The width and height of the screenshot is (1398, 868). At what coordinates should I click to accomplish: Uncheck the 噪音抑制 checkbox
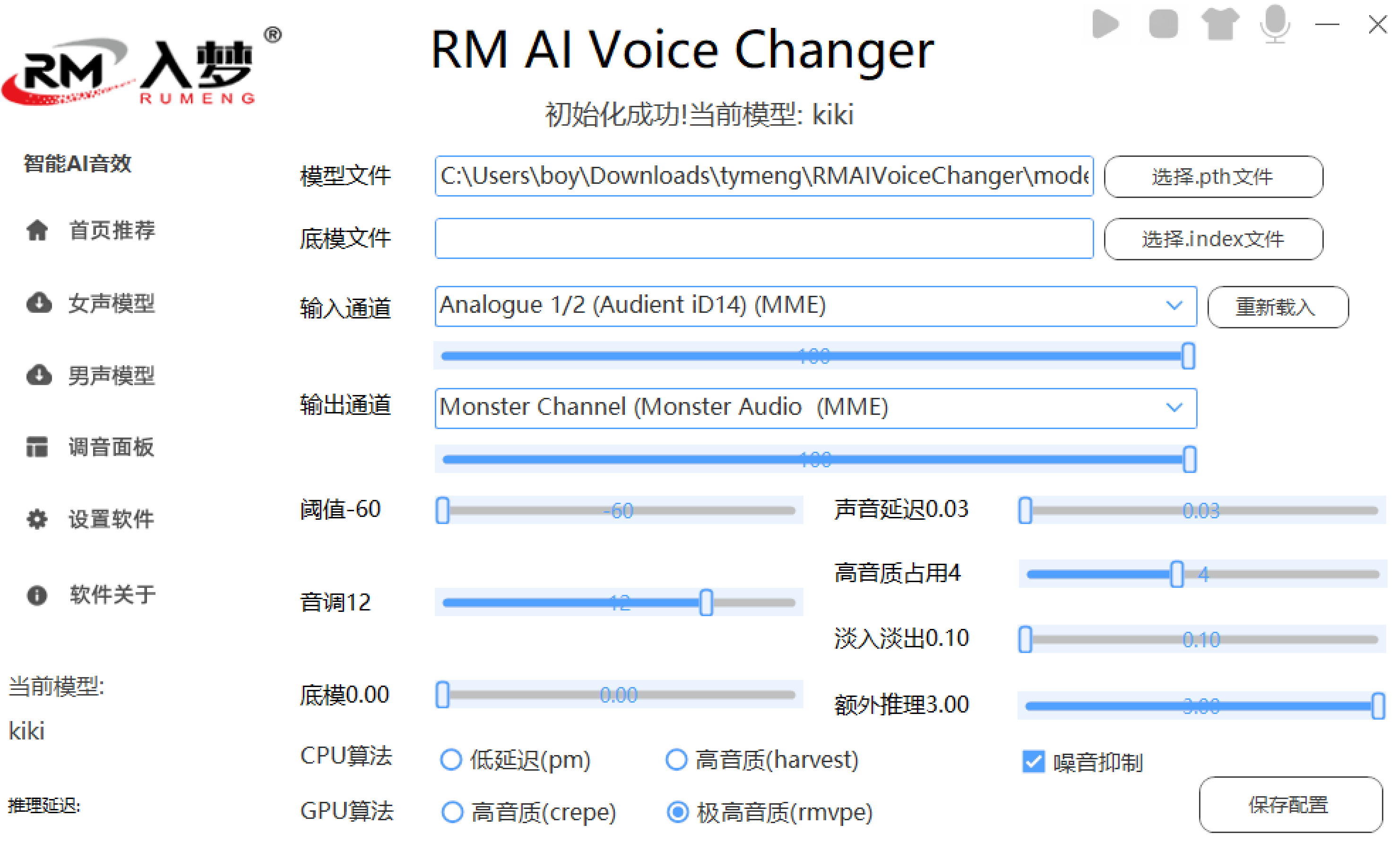[x=1034, y=762]
